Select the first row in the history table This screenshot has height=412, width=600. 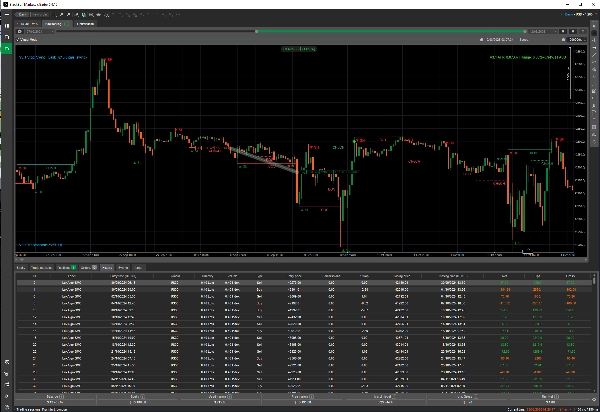[304, 283]
